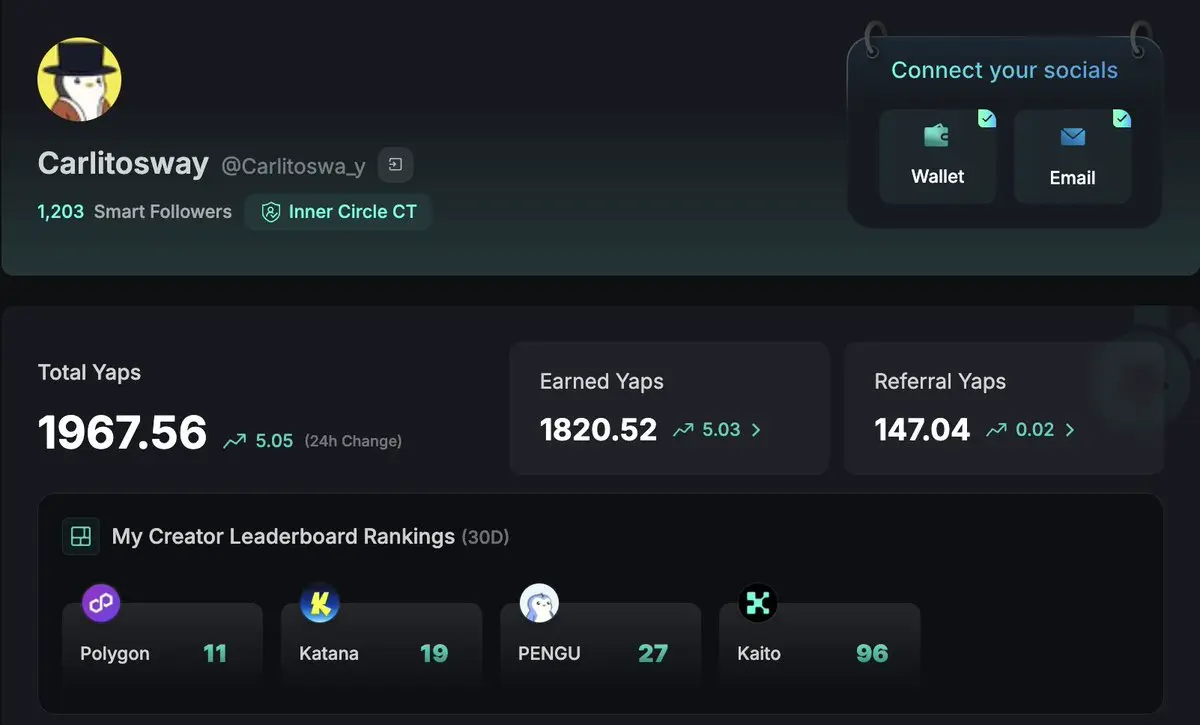
Task: Click the 1,203 Smart Followers count
Action: pos(134,212)
